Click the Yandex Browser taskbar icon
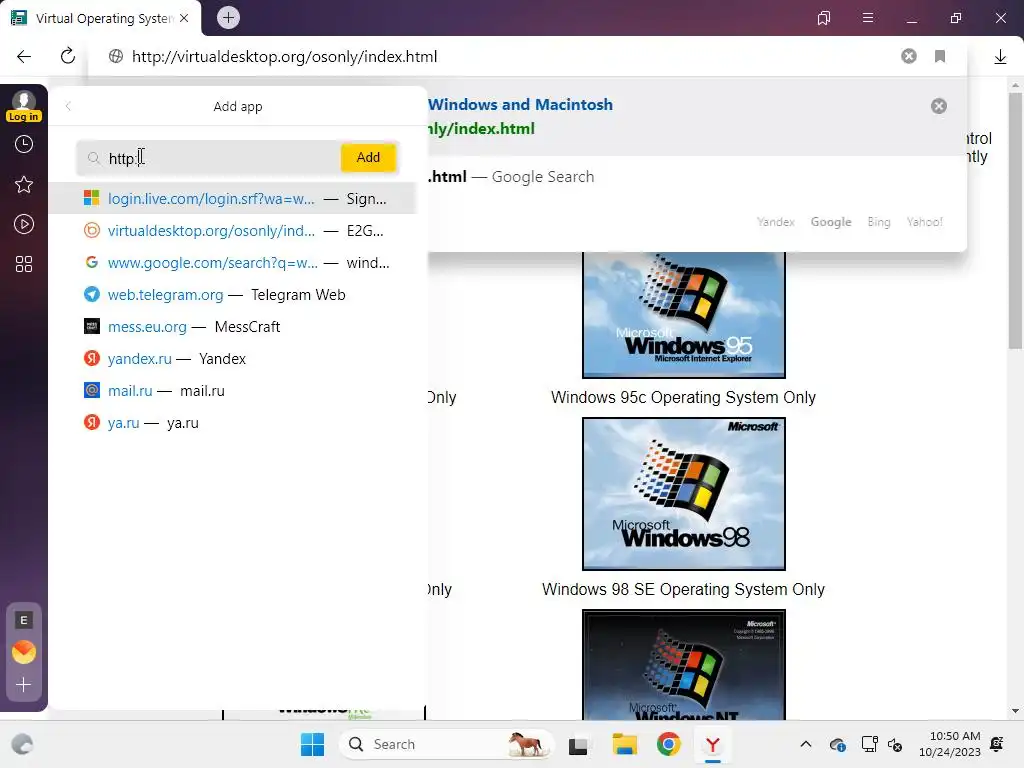 (712, 744)
